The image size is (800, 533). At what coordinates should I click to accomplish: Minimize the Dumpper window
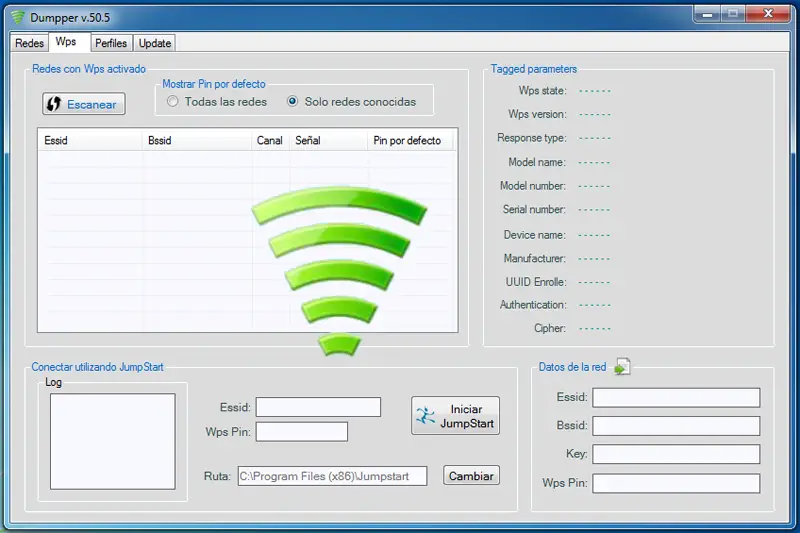click(707, 14)
